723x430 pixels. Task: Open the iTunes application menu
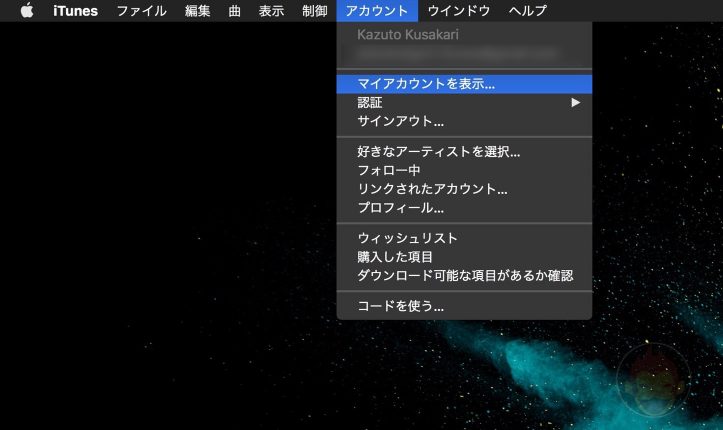[76, 10]
